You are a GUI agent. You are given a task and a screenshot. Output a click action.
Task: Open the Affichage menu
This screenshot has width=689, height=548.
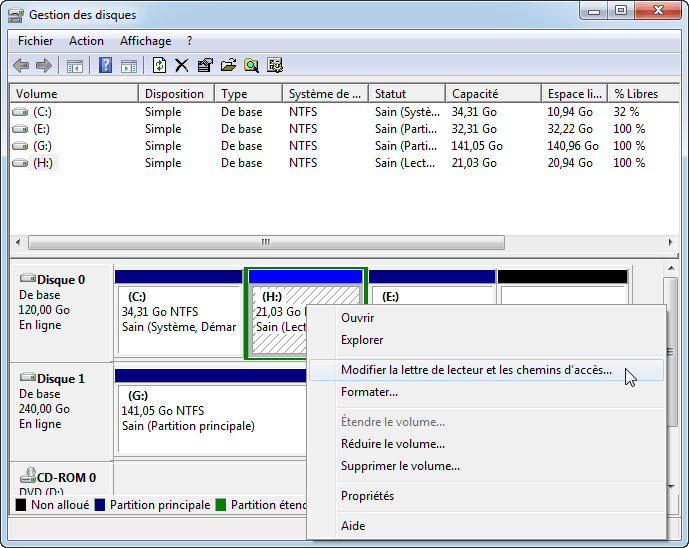pyautogui.click(x=145, y=41)
